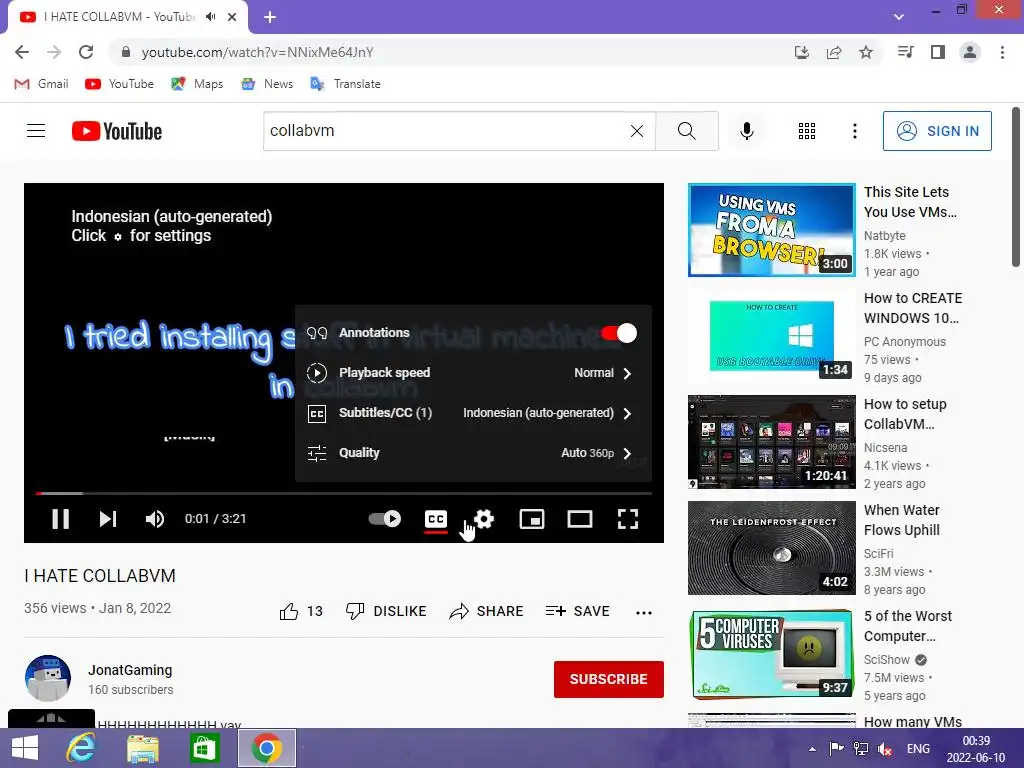Go to the YouTube home logo
The height and width of the screenshot is (768, 1024).
117,131
